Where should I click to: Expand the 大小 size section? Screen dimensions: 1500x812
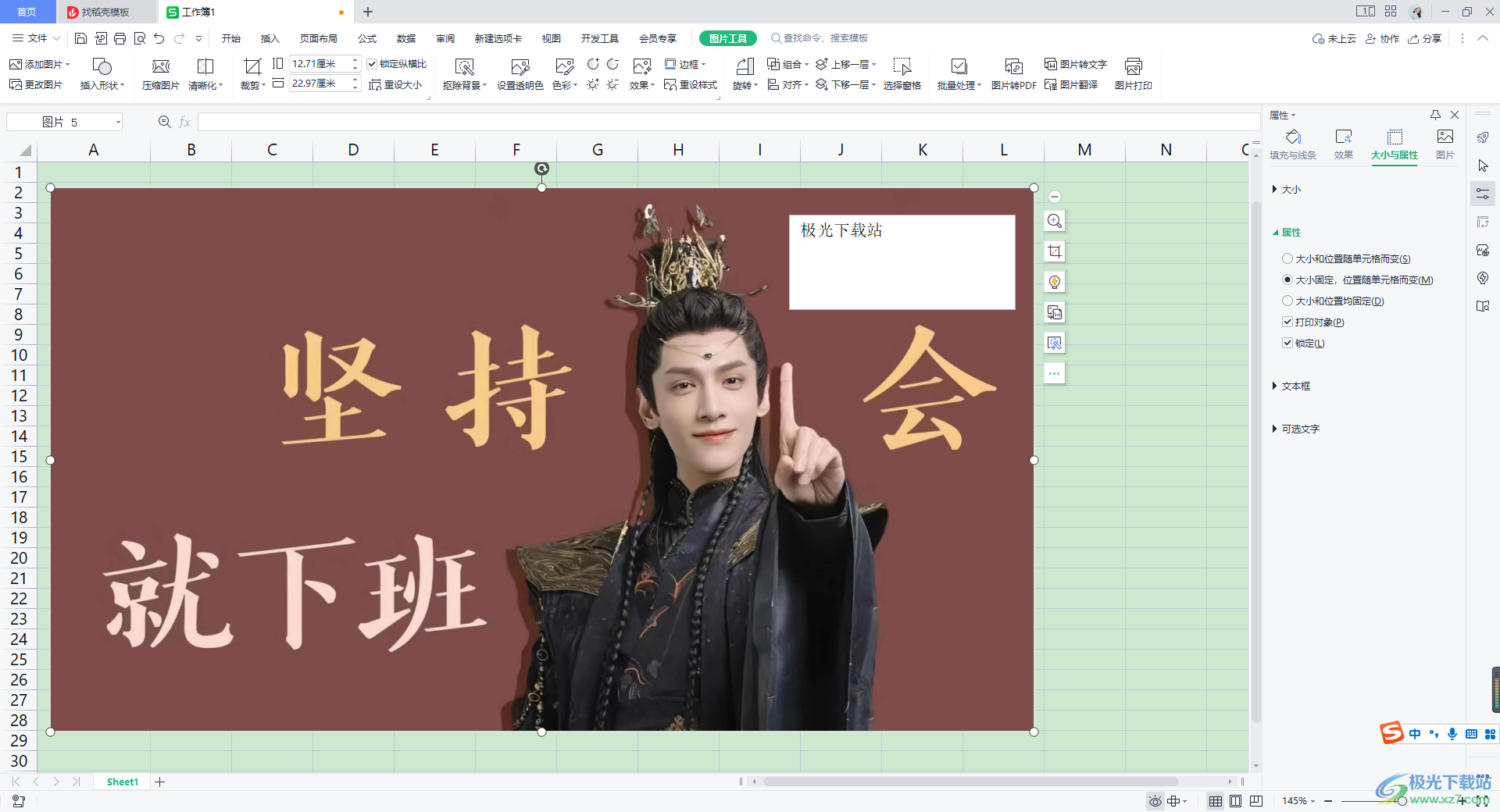[x=1287, y=190]
